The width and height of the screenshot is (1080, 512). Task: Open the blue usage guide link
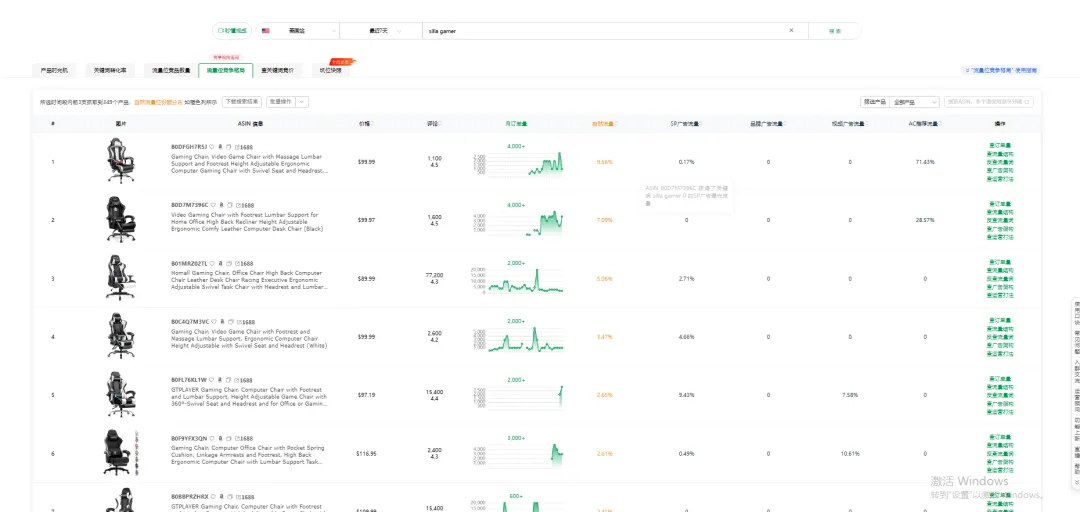[x=1001, y=70]
